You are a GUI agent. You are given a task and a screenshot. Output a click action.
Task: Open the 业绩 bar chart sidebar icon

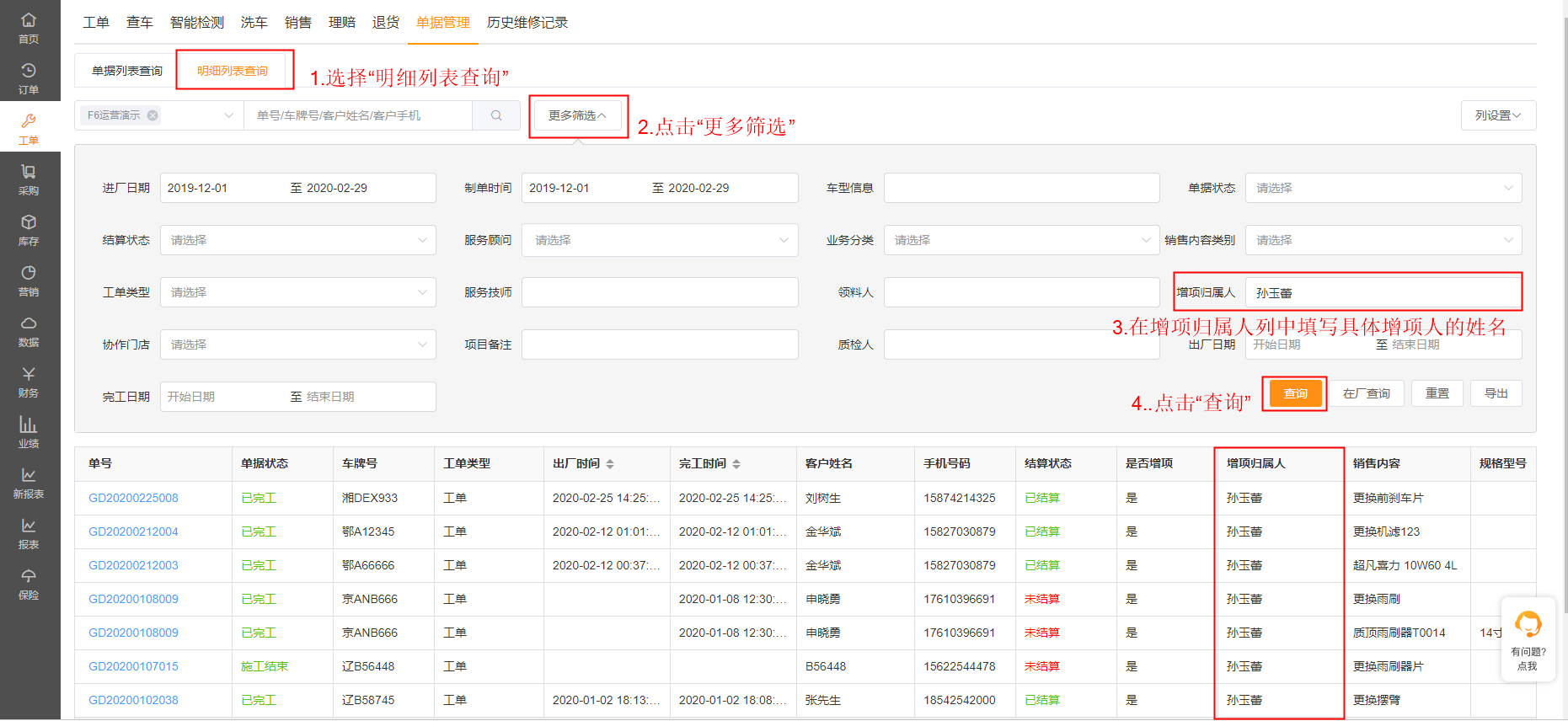tap(29, 431)
